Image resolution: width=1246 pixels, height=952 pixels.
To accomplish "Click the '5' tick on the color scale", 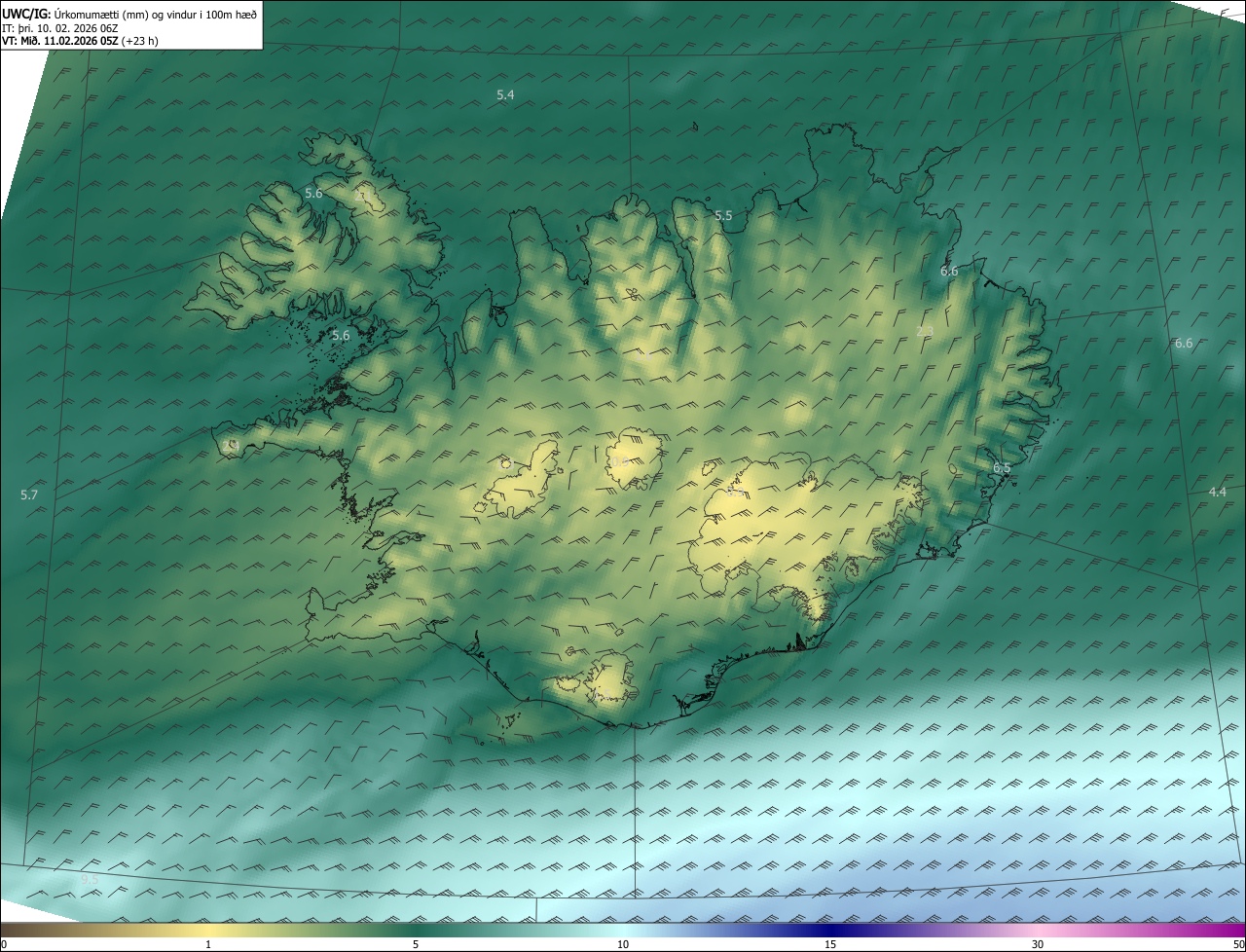I will [416, 944].
